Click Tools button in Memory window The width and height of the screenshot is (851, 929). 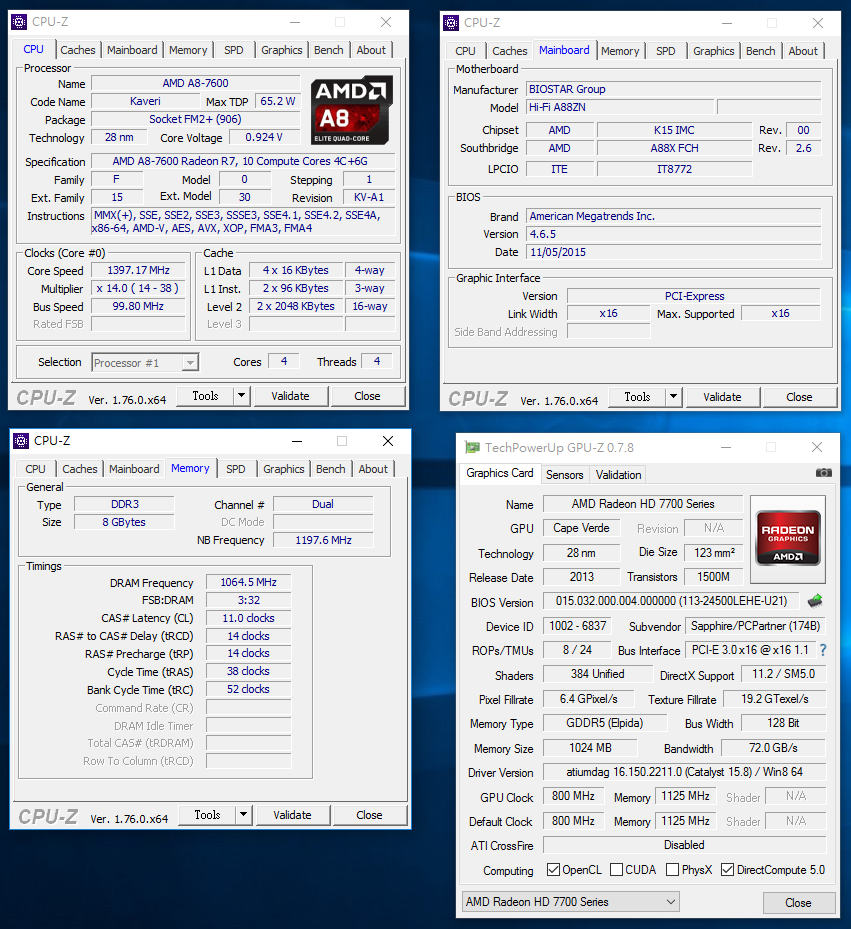coord(207,815)
